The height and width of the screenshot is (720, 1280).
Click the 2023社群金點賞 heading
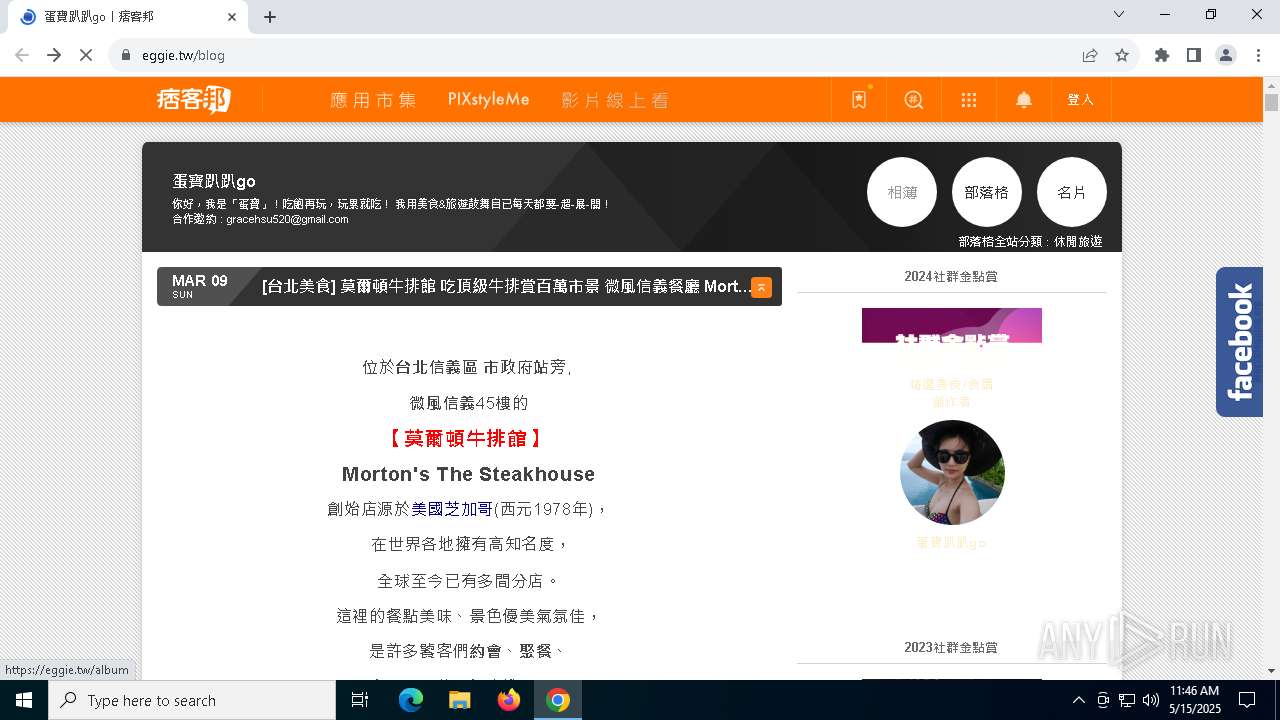click(x=951, y=648)
